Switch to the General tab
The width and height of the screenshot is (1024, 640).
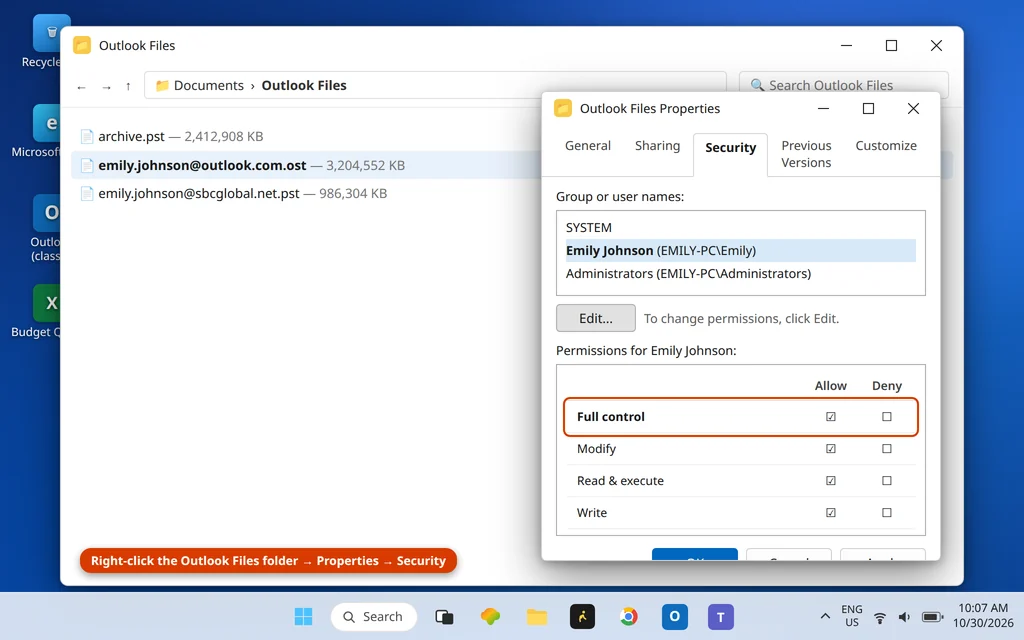pyautogui.click(x=588, y=146)
